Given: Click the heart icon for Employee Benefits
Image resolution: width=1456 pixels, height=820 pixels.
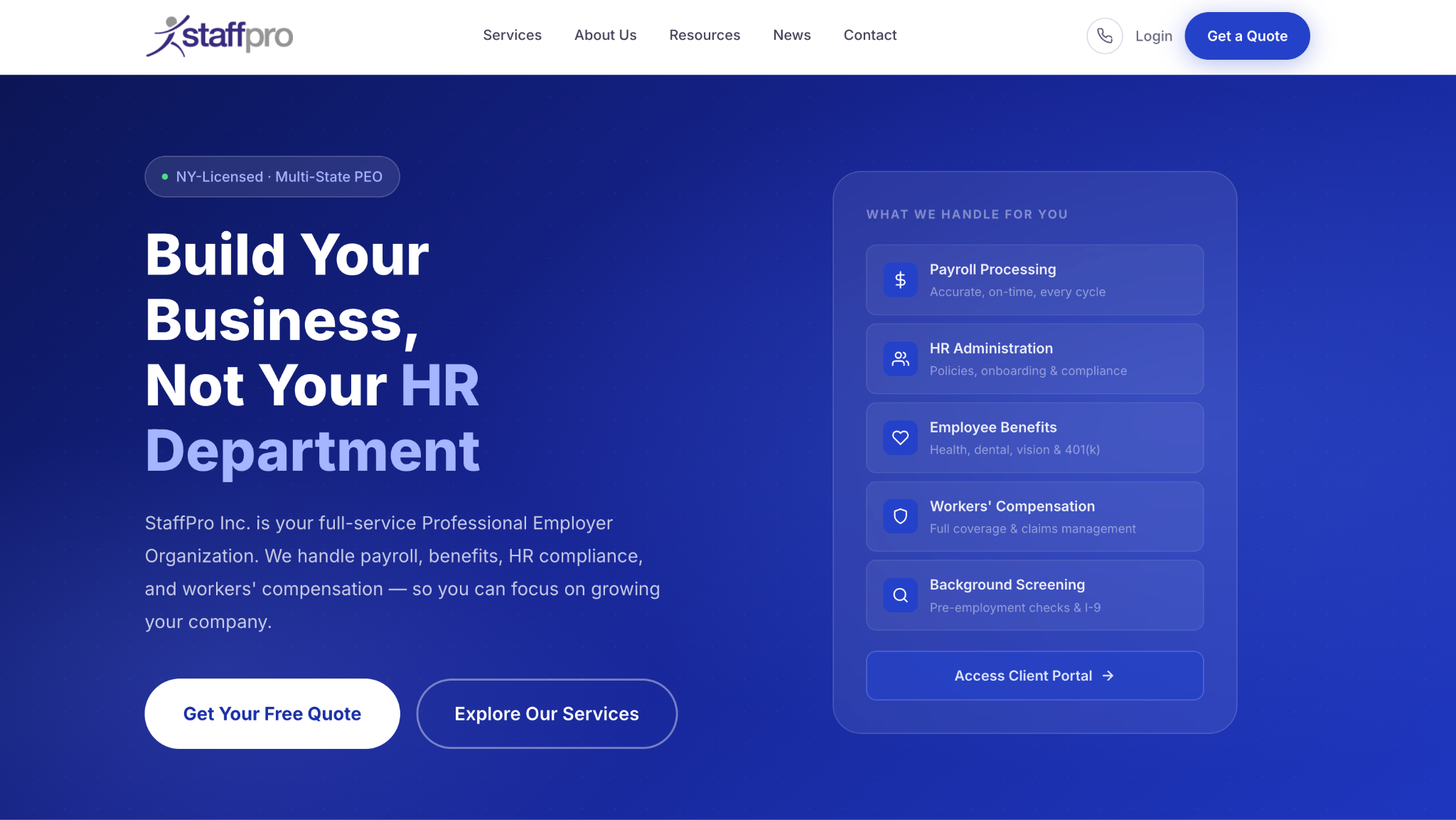Looking at the screenshot, I should click(900, 438).
